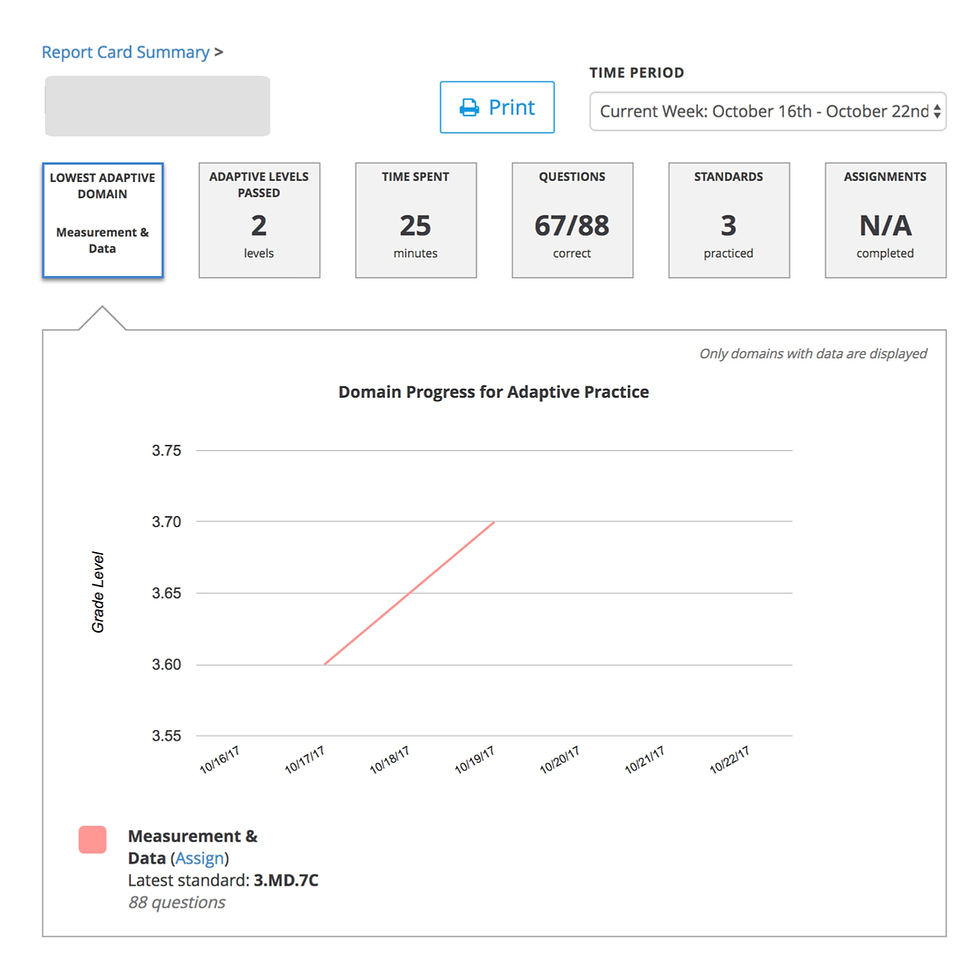Image resolution: width=980 pixels, height=980 pixels.
Task: Select the Adaptive Levels Passed card
Action: click(259, 220)
